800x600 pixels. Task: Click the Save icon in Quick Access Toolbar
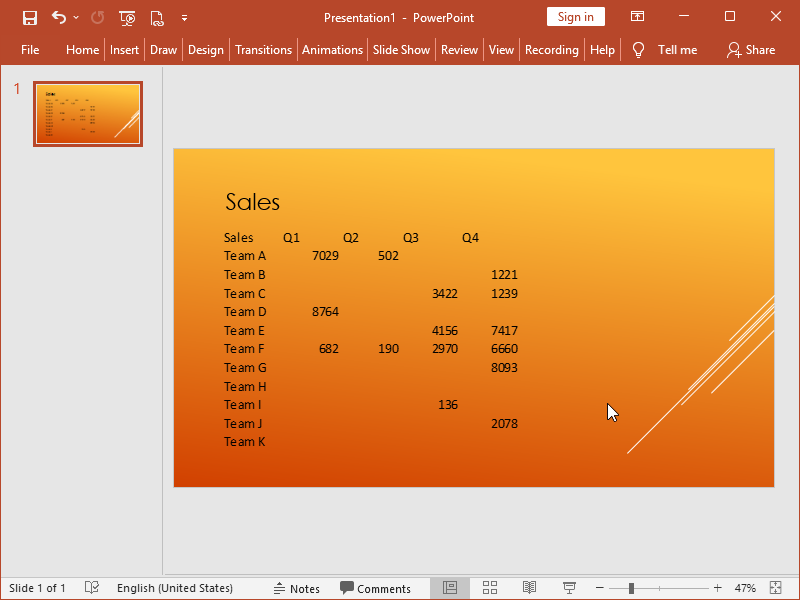[x=30, y=18]
